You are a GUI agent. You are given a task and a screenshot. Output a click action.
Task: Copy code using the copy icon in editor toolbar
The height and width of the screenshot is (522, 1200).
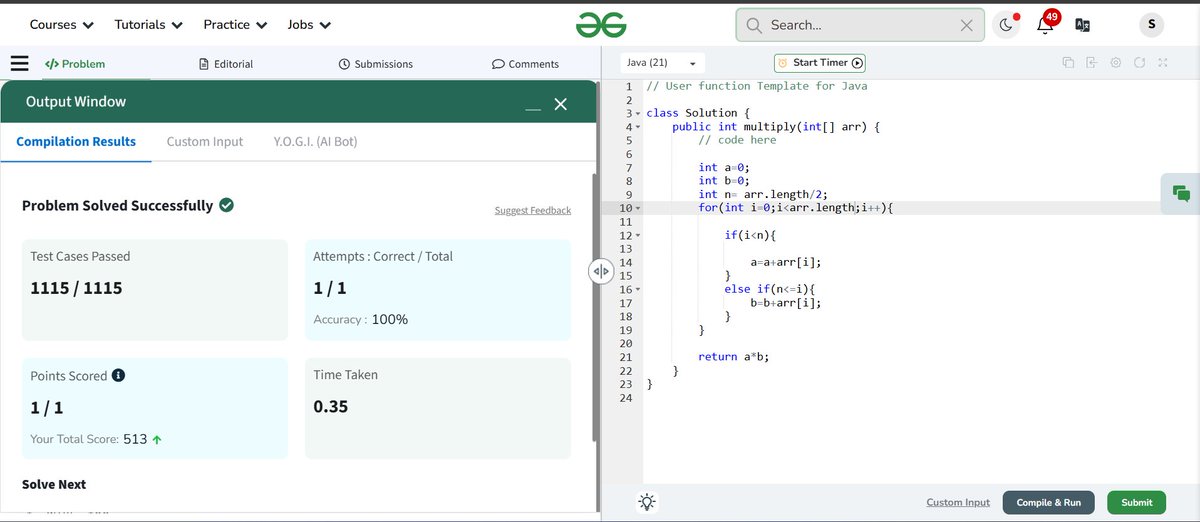click(1068, 63)
